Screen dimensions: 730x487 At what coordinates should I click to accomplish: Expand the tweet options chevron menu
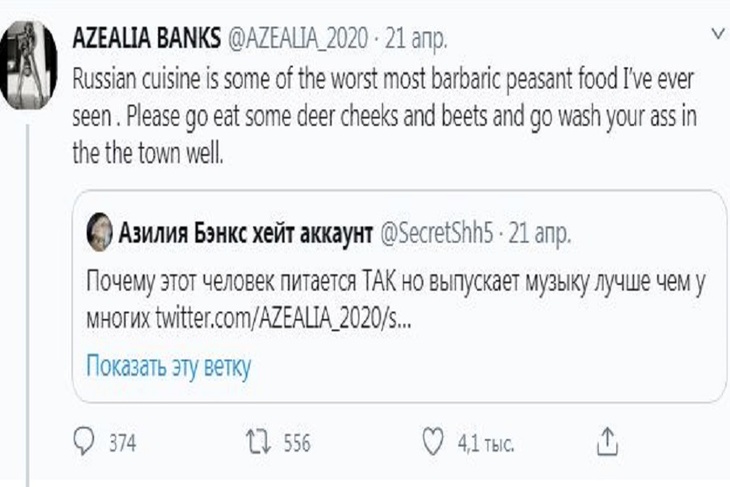tap(716, 35)
